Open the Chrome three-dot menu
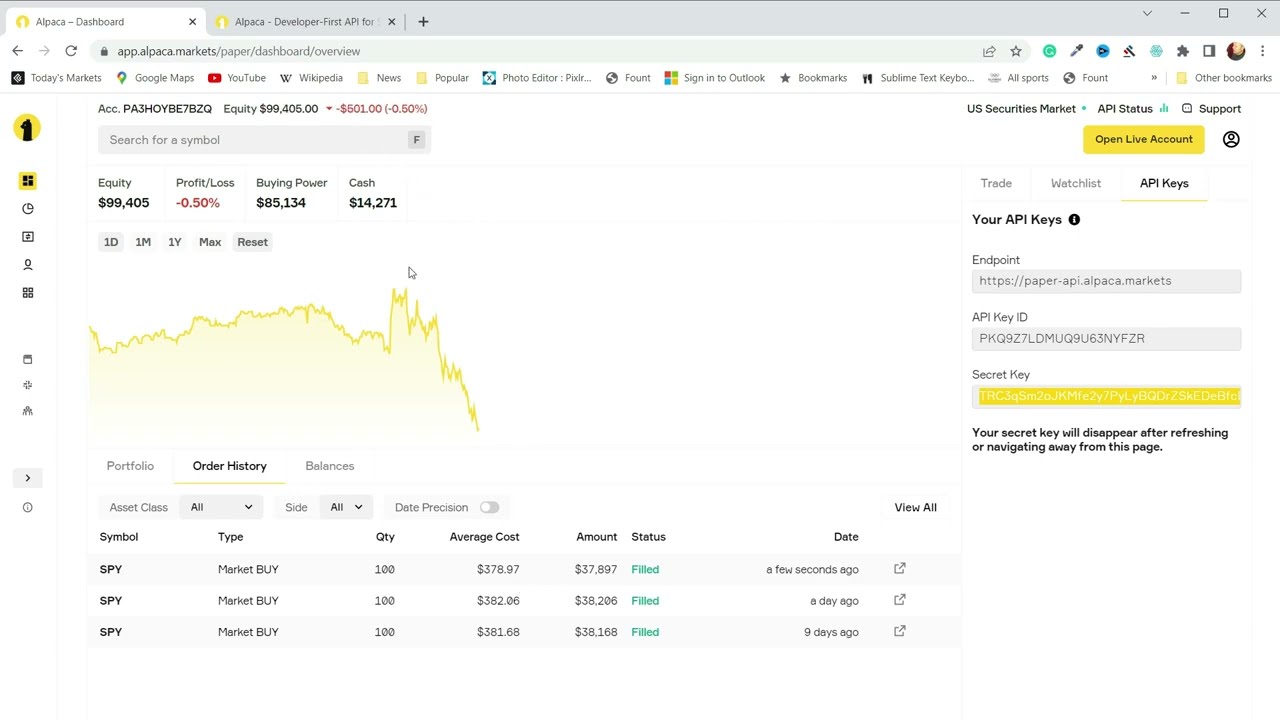The width and height of the screenshot is (1280, 720). pyautogui.click(x=1263, y=51)
